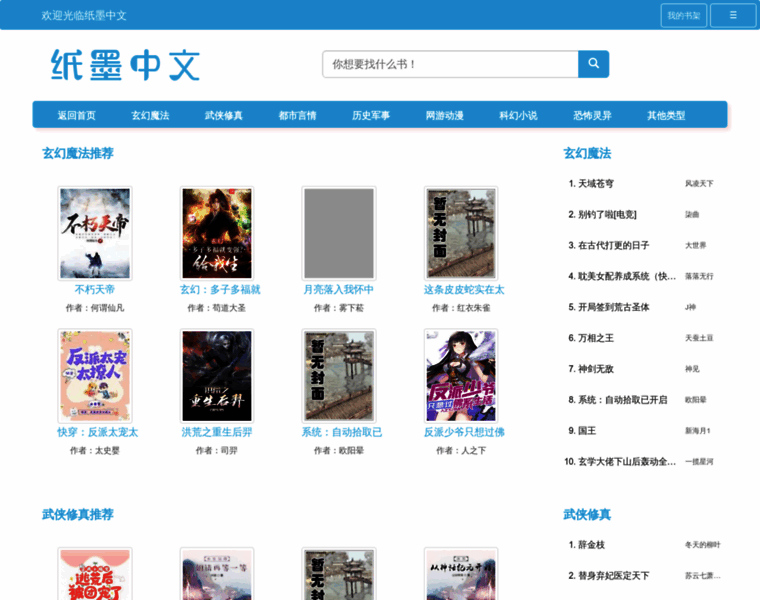Focus the 你想要找什么书 search field
The height and width of the screenshot is (600, 760).
pos(450,64)
